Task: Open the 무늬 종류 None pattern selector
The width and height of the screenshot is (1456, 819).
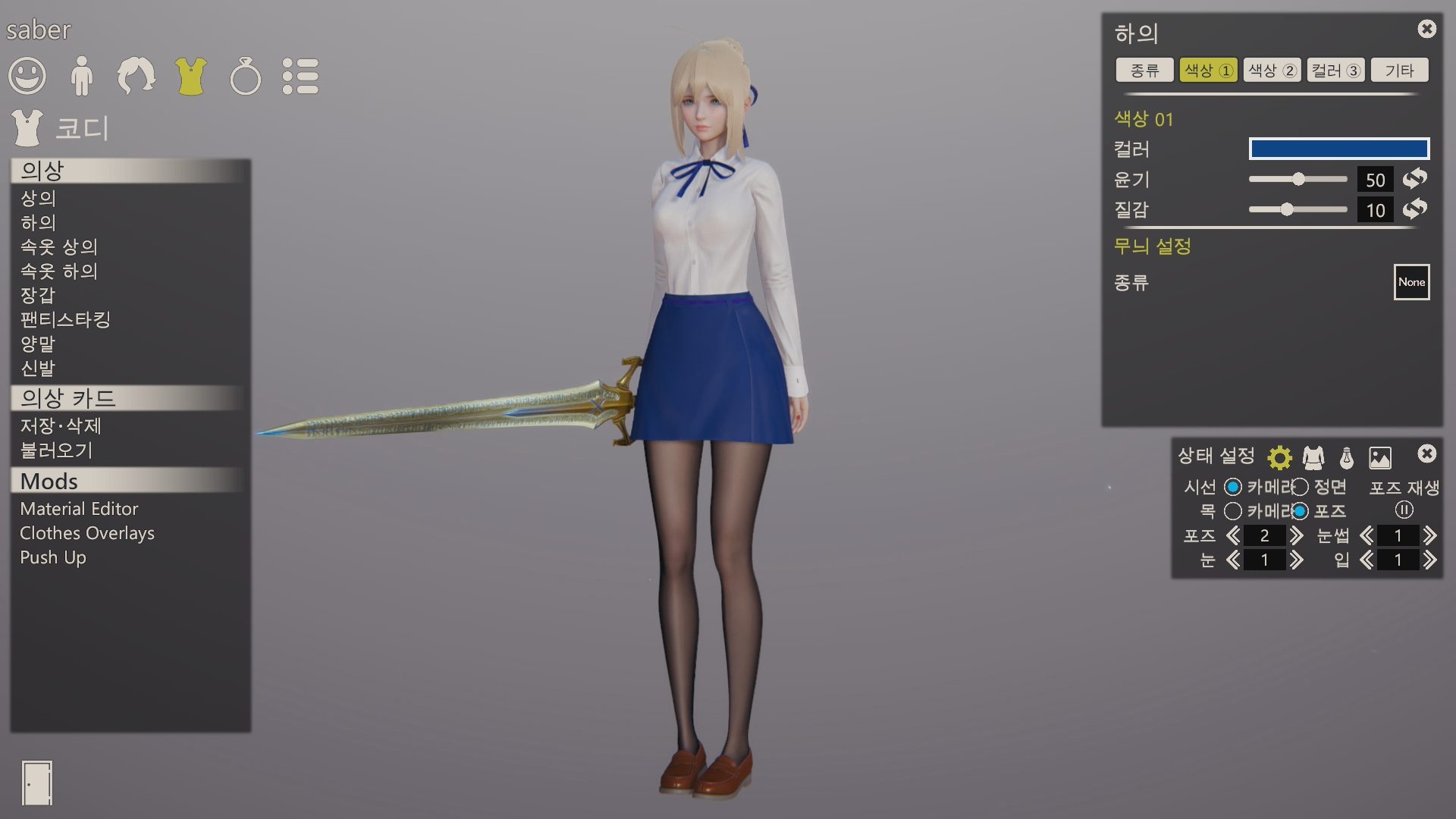Action: coord(1411,282)
